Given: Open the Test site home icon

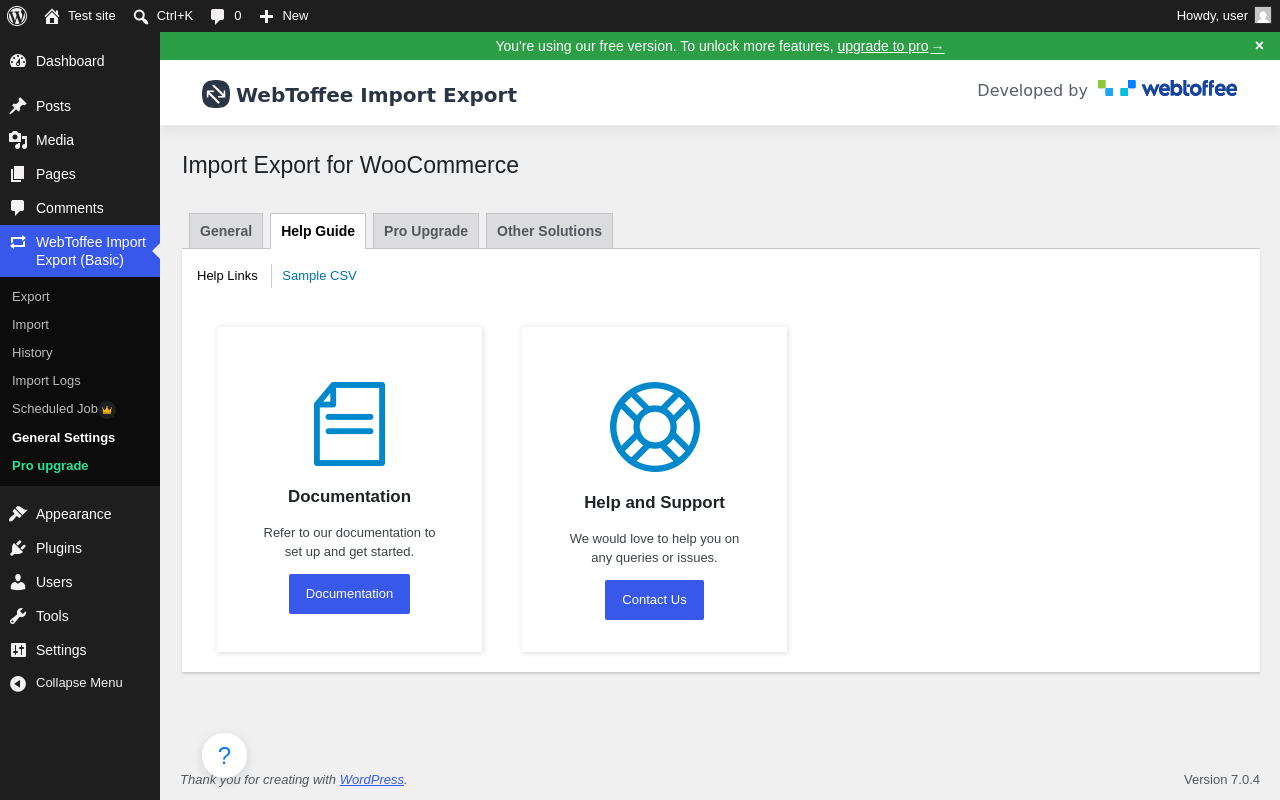Looking at the screenshot, I should pos(52,16).
